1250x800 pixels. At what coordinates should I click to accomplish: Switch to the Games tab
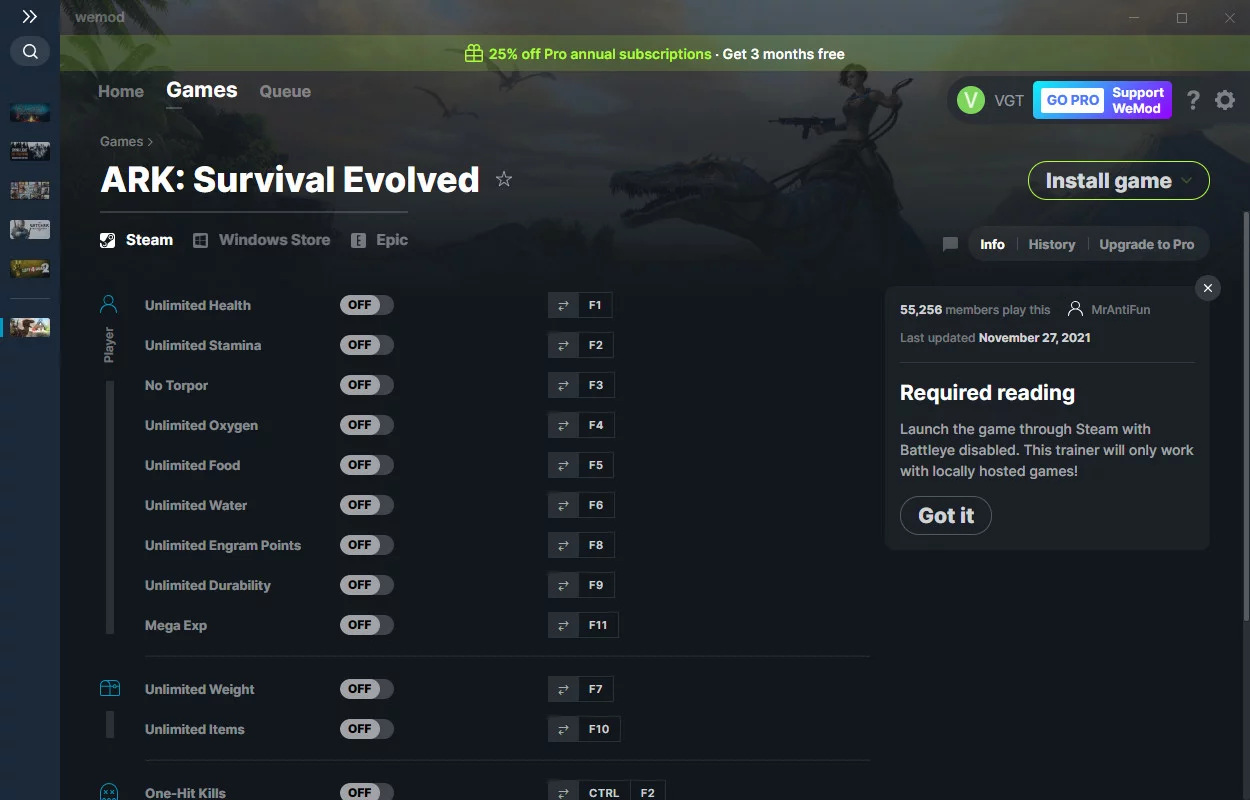click(202, 90)
